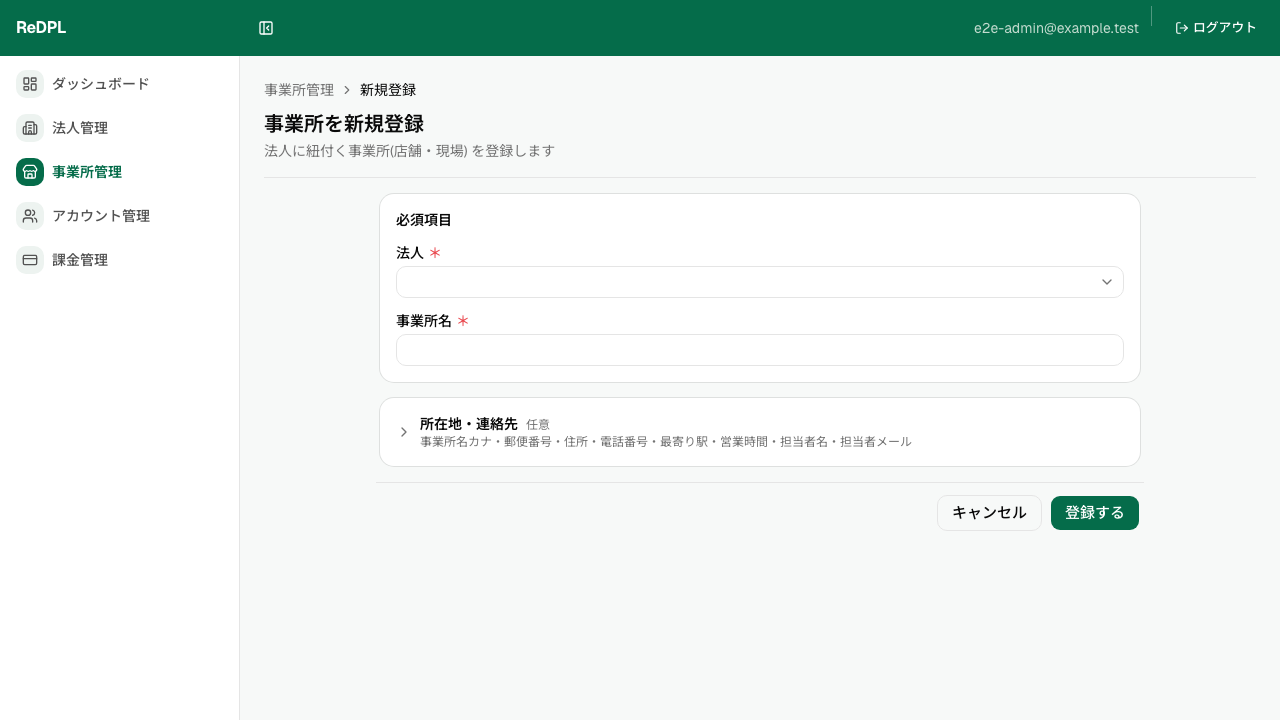The width and height of the screenshot is (1280, 720).
Task: Click the 登録する button
Action: tap(1095, 513)
